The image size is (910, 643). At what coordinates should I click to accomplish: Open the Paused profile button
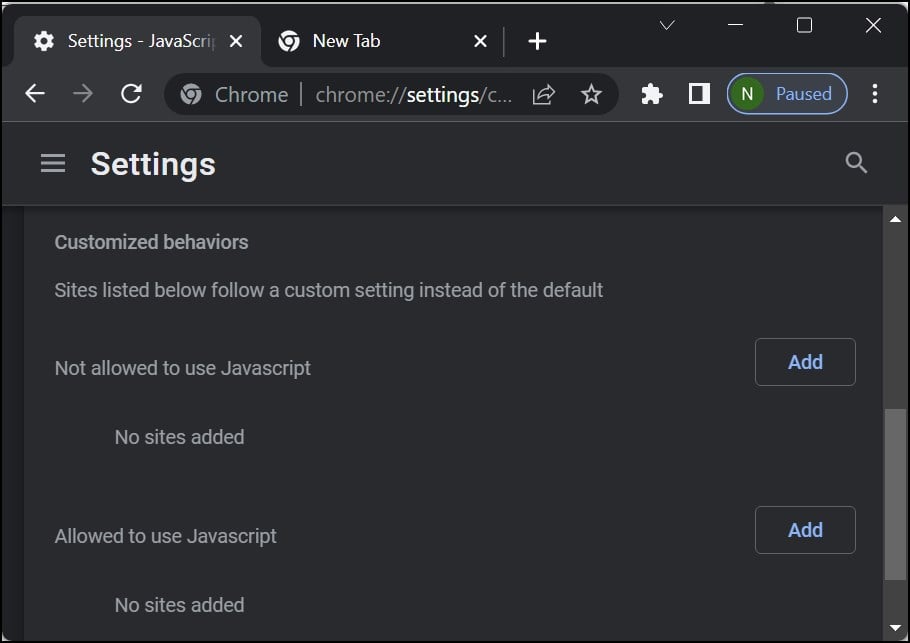787,93
